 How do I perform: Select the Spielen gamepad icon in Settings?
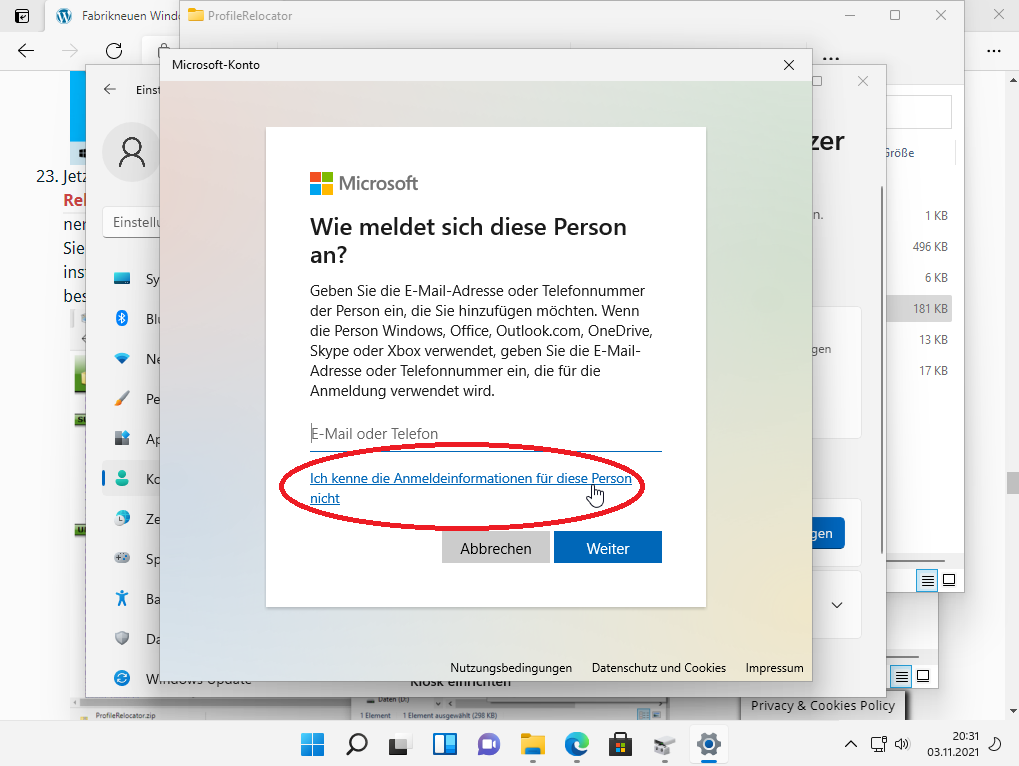click(122, 558)
